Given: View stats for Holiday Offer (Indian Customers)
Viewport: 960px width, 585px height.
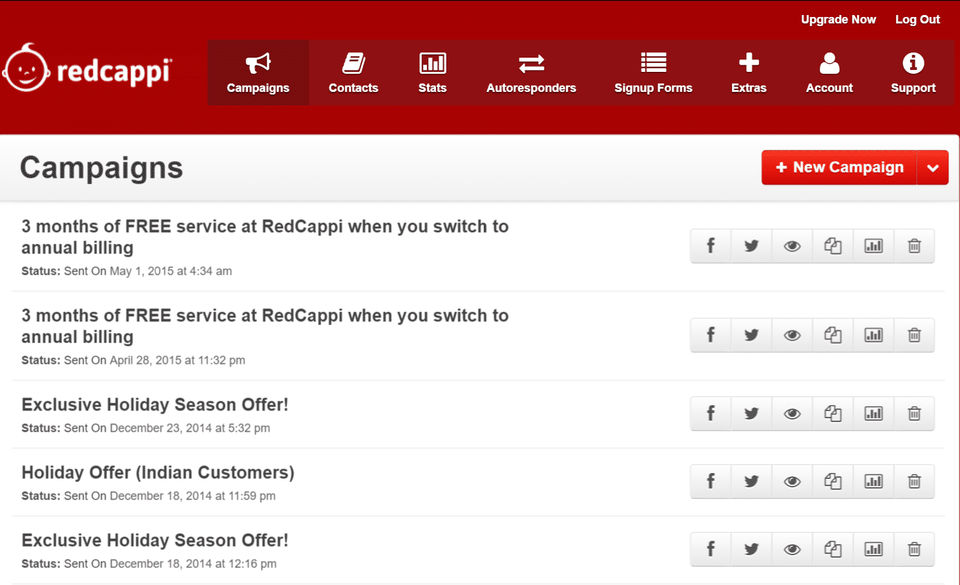Looking at the screenshot, I should 873,481.
